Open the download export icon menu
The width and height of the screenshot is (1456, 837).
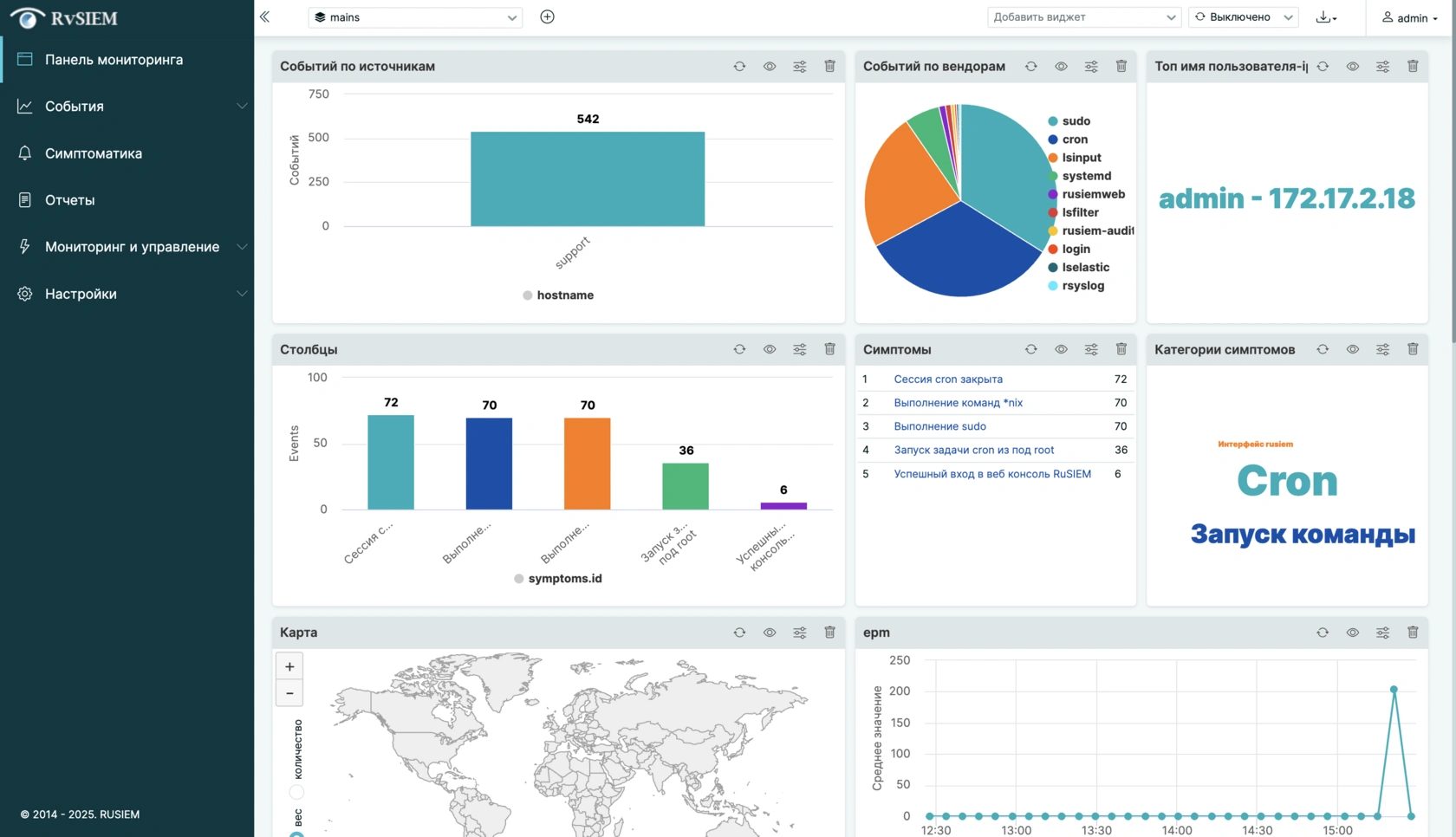pos(1326,17)
